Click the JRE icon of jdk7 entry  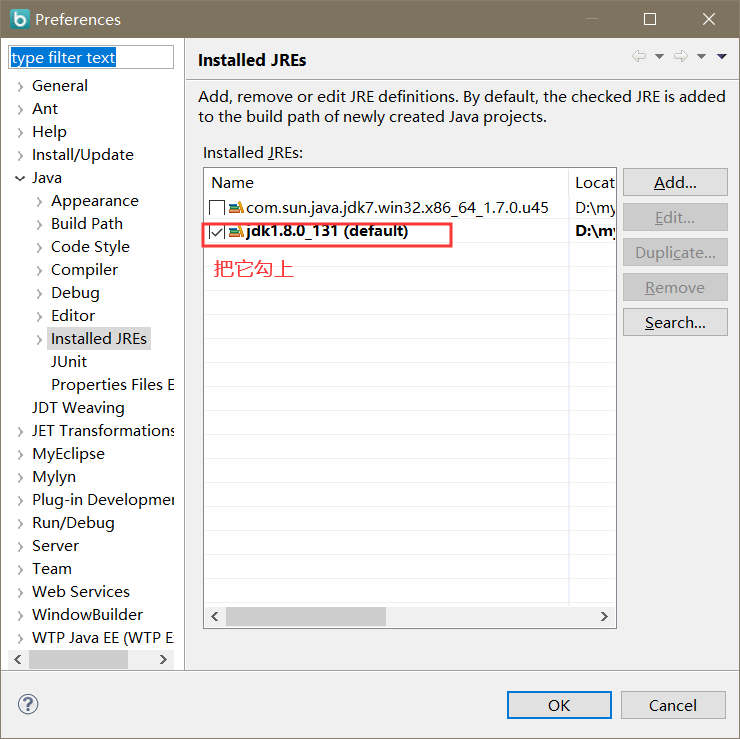(x=236, y=207)
